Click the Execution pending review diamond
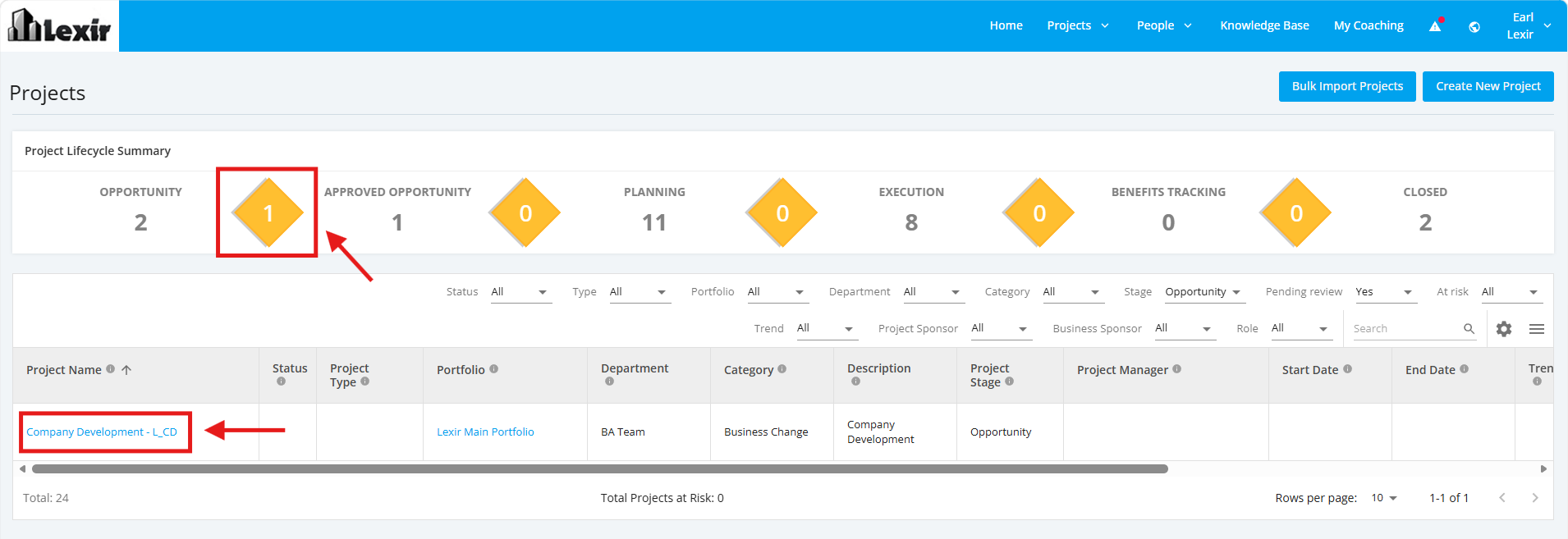 1039,213
